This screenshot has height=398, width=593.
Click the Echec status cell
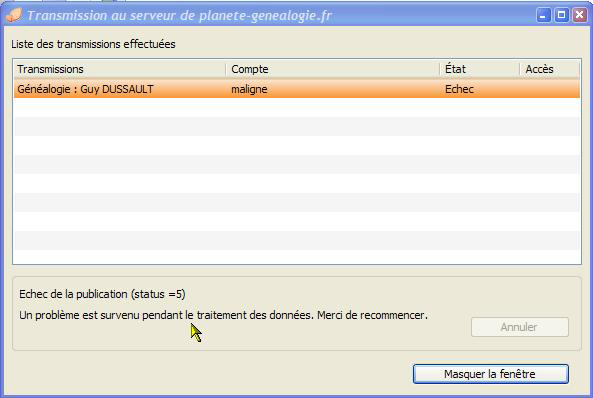[x=459, y=89]
